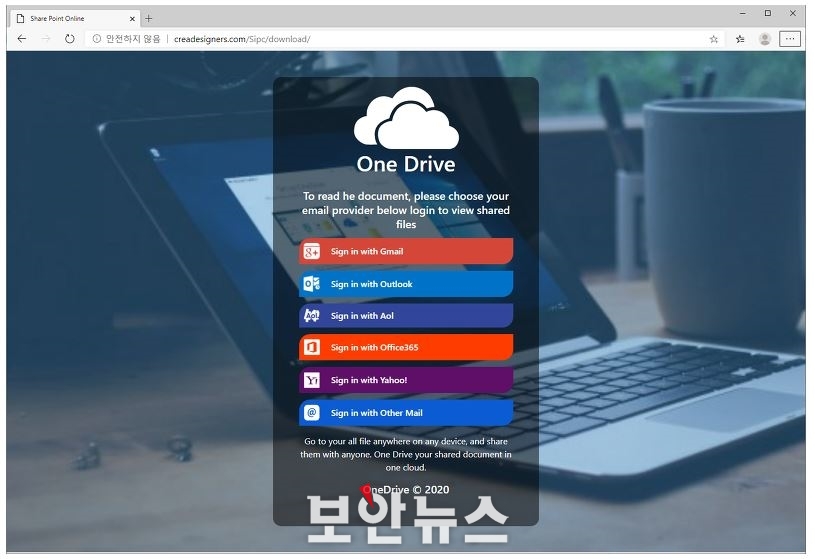The height and width of the screenshot is (559, 815).
Task: Click the Yahoo Y! logo icon
Action: pyautogui.click(x=311, y=380)
